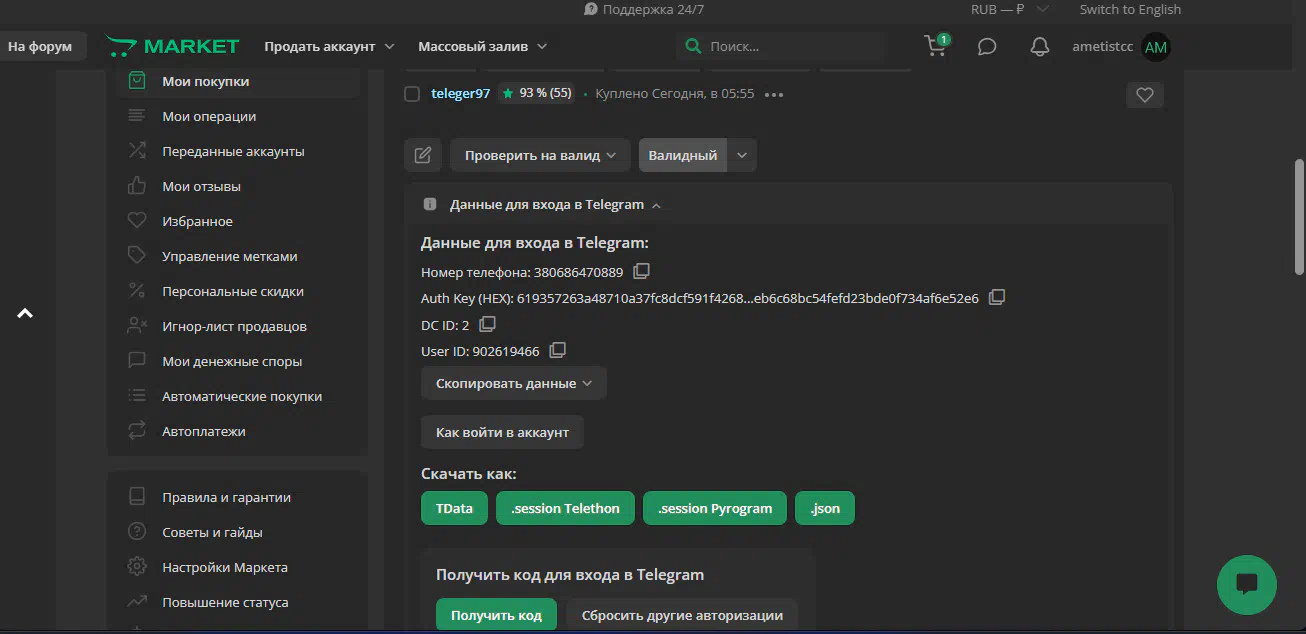This screenshot has height=634, width=1306.
Task: Click the edit pencil icon button
Action: pyautogui.click(x=423, y=155)
